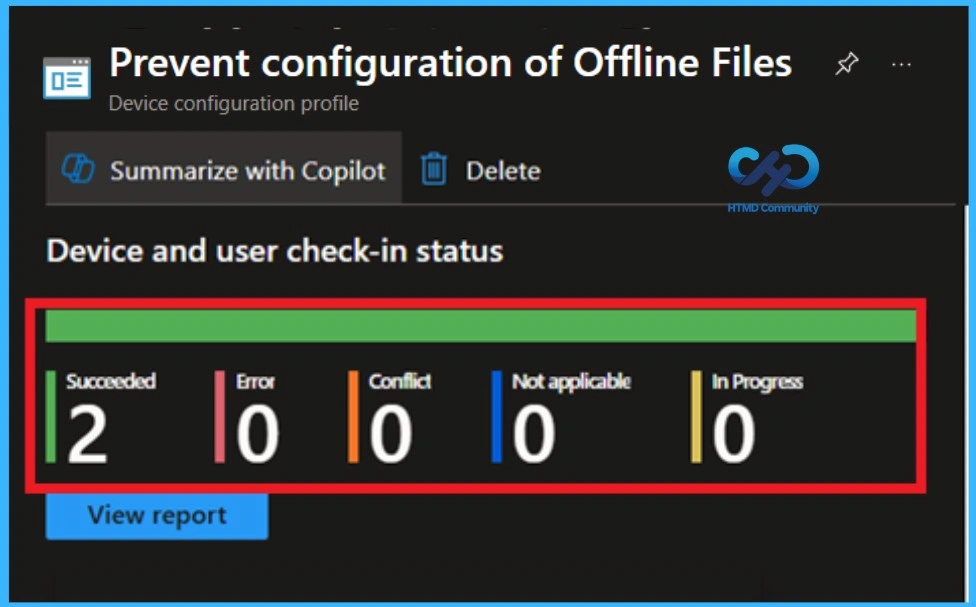976x607 pixels.
Task: Click the title Prevent configuration of Offline Files
Action: [449, 62]
